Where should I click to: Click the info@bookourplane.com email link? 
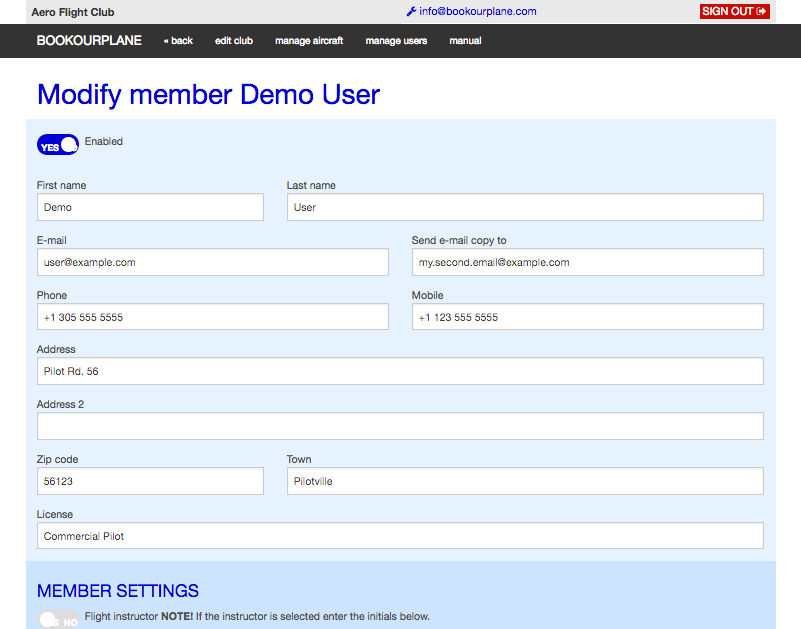(x=478, y=11)
